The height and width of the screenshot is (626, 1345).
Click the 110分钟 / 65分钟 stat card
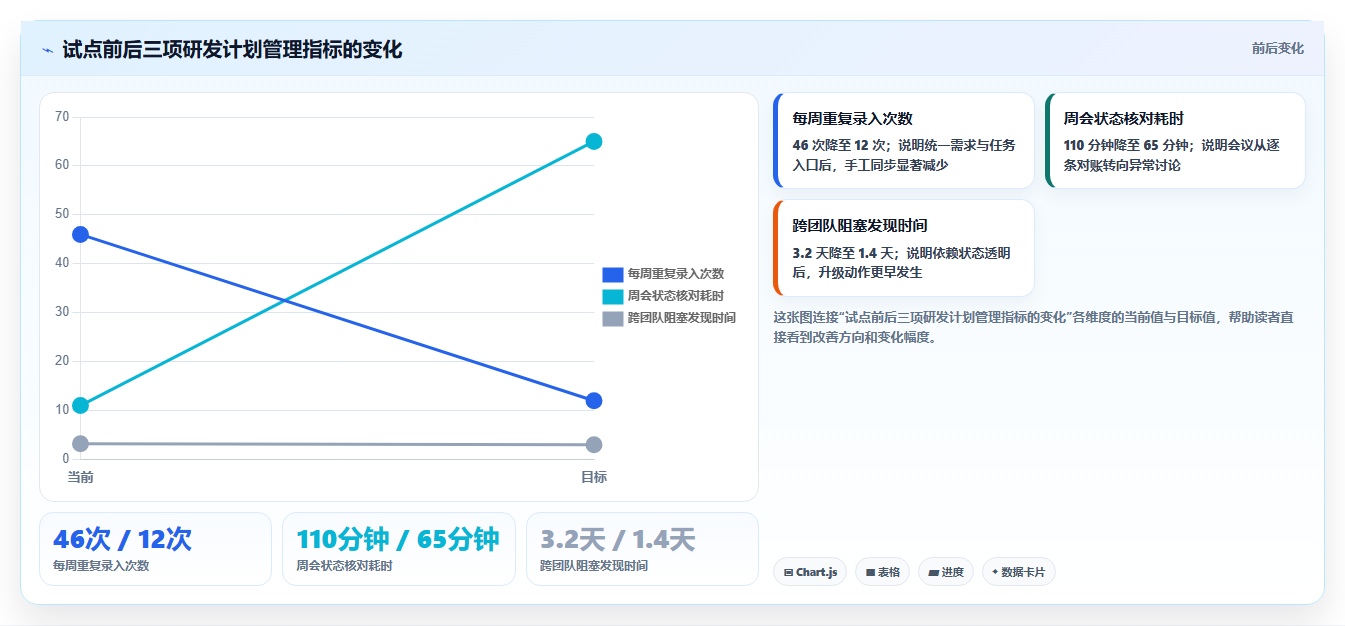click(x=399, y=549)
